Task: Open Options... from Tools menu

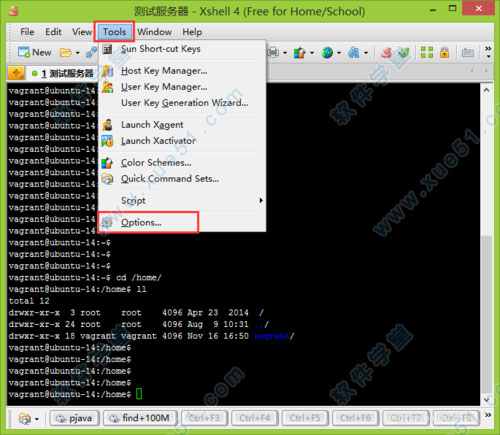Action: [182, 222]
